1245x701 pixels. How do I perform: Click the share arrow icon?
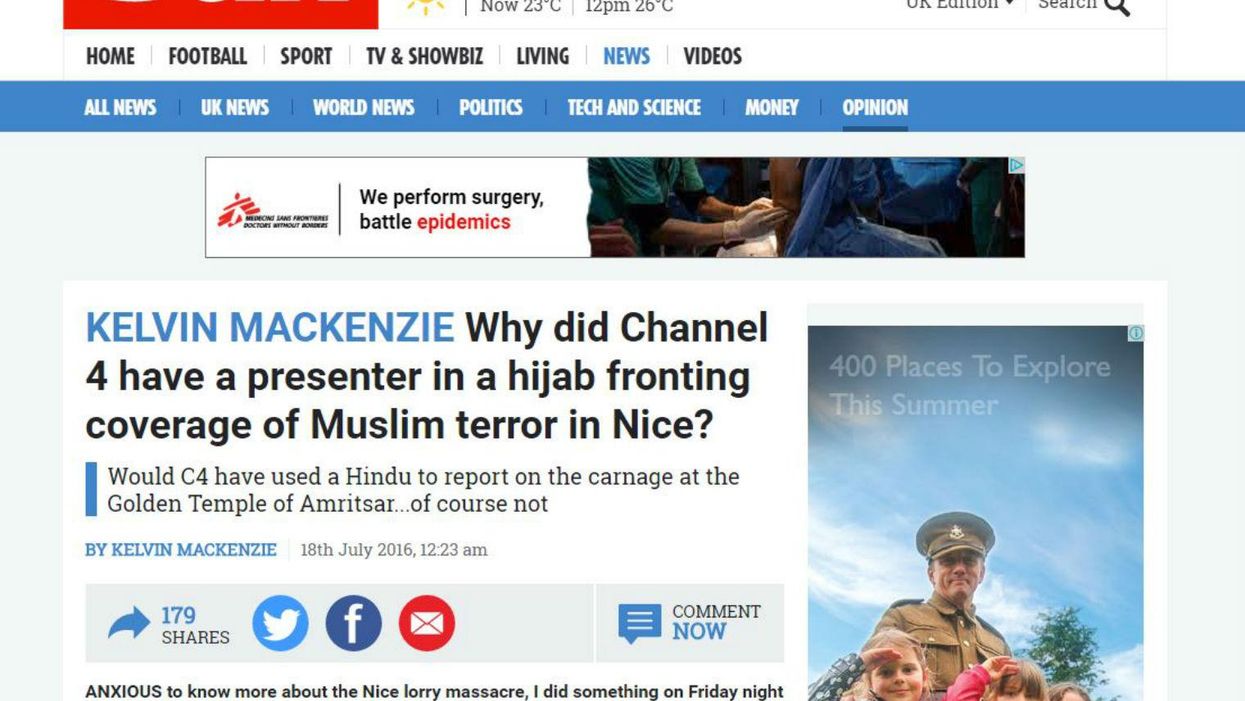(129, 624)
